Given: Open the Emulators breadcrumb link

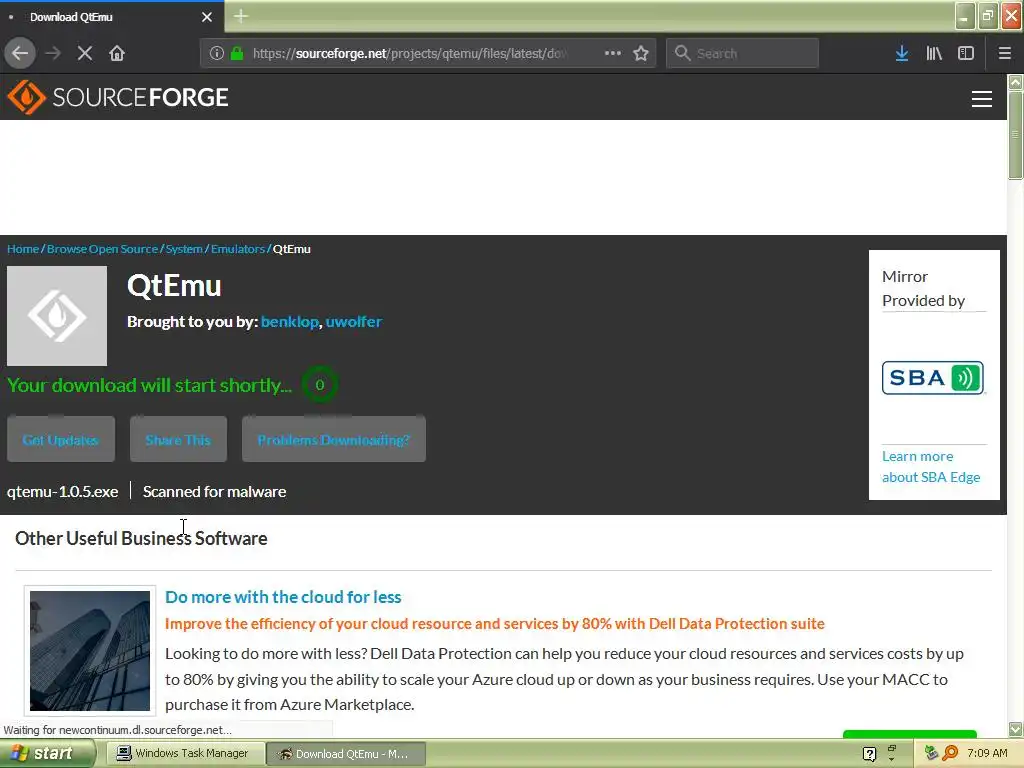Looking at the screenshot, I should coord(238,249).
